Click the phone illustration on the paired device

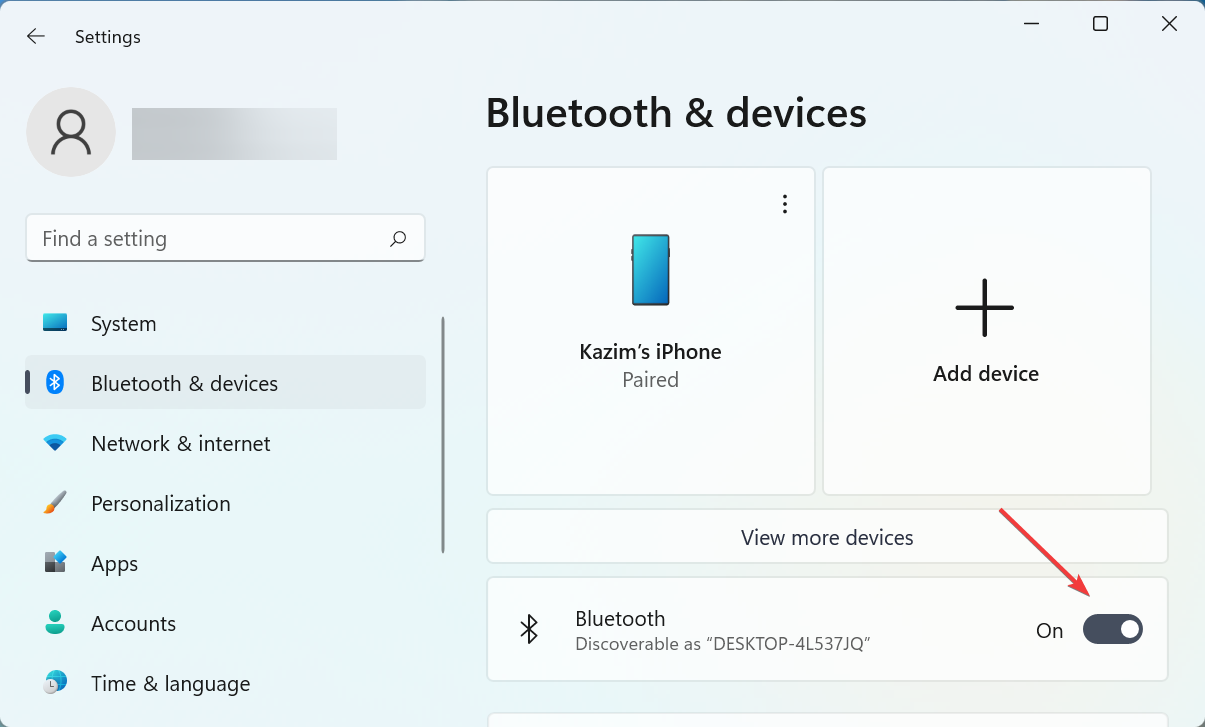click(650, 269)
